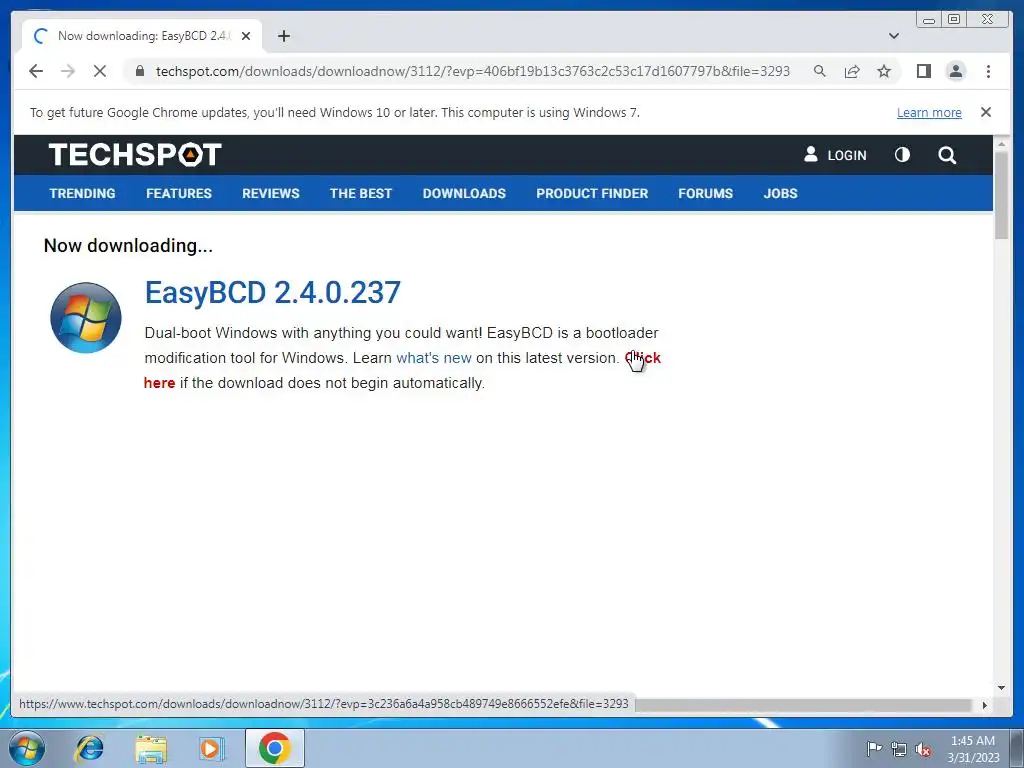Open the Windows Start menu
The width and height of the screenshot is (1024, 768).
(26, 748)
